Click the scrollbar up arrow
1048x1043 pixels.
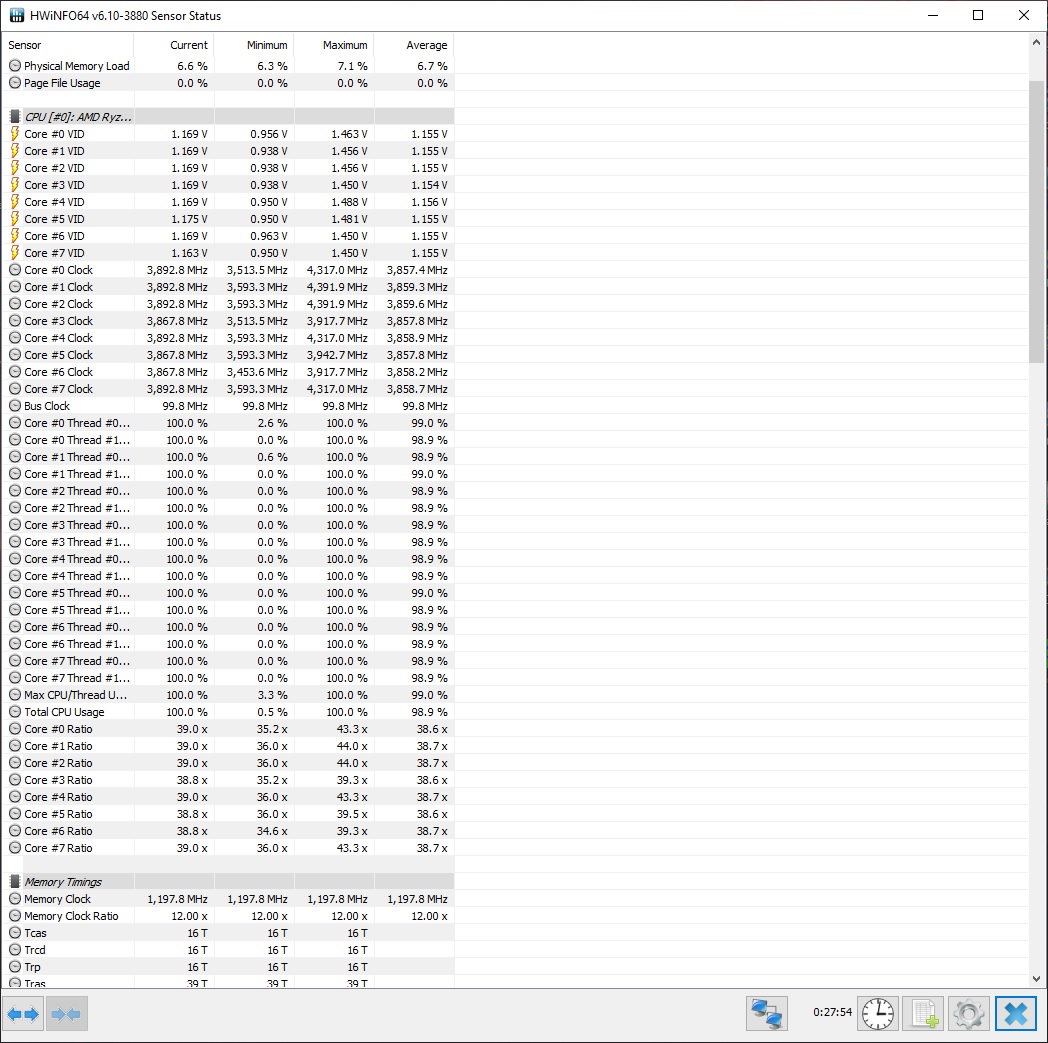[1037, 43]
